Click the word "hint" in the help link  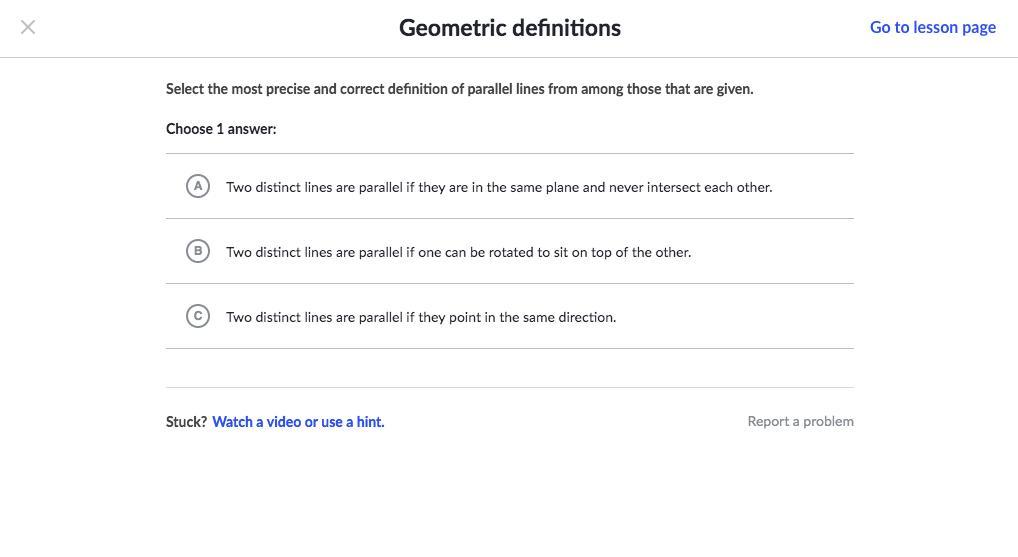click(x=370, y=422)
